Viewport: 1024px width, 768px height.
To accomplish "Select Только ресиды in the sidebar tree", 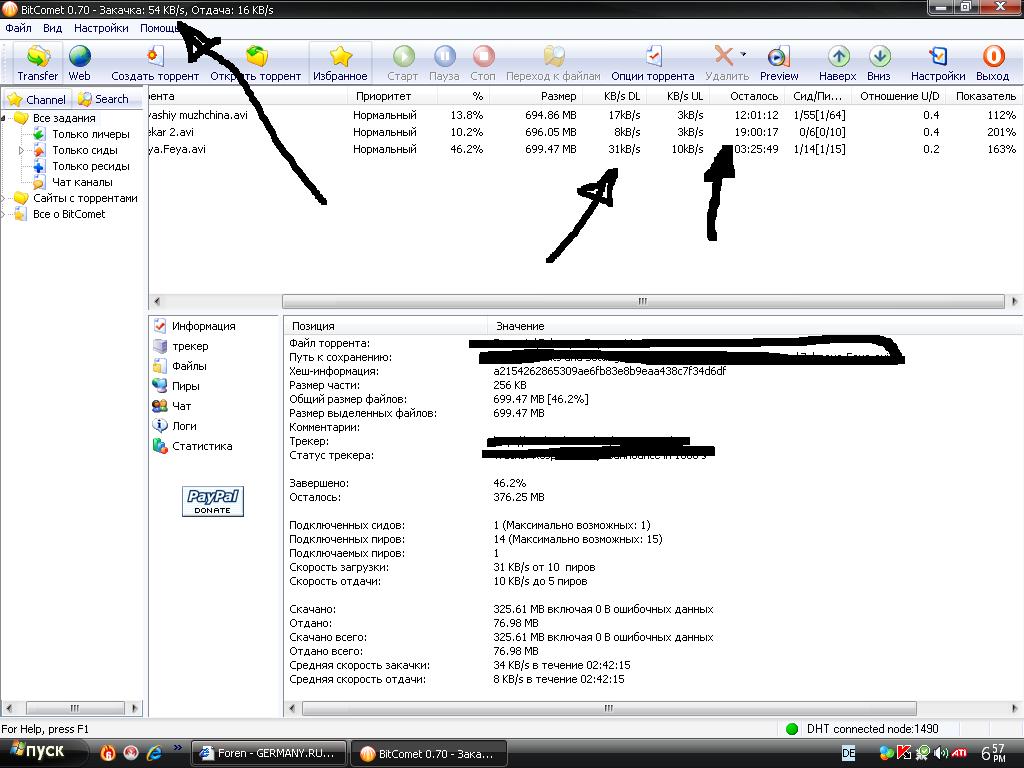I will pos(91,166).
